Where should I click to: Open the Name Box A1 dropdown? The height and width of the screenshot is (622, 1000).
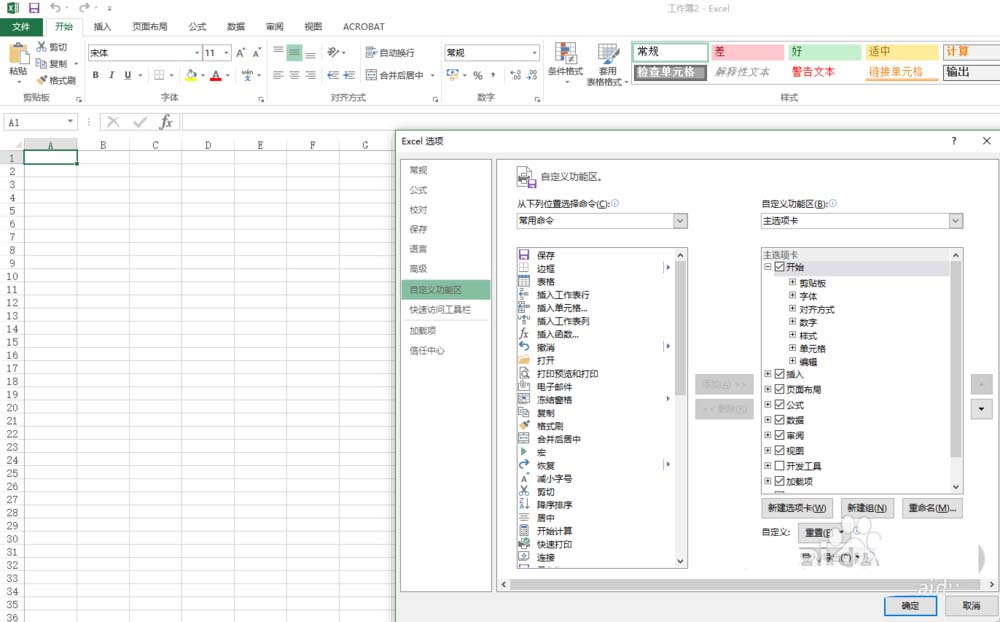[70, 122]
